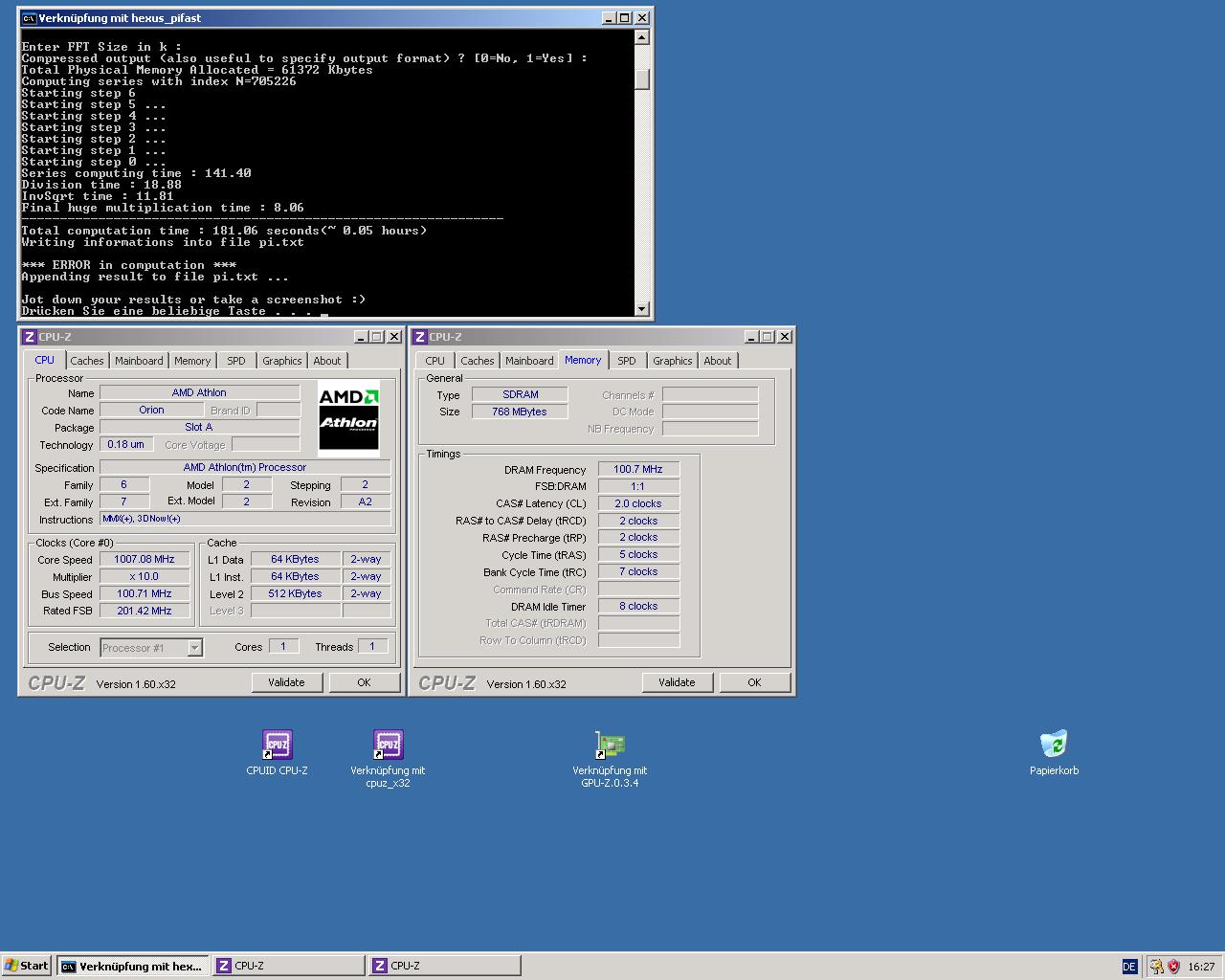Click the console scrollbar thumb
Screen dimensions: 1225x980
tap(642, 78)
